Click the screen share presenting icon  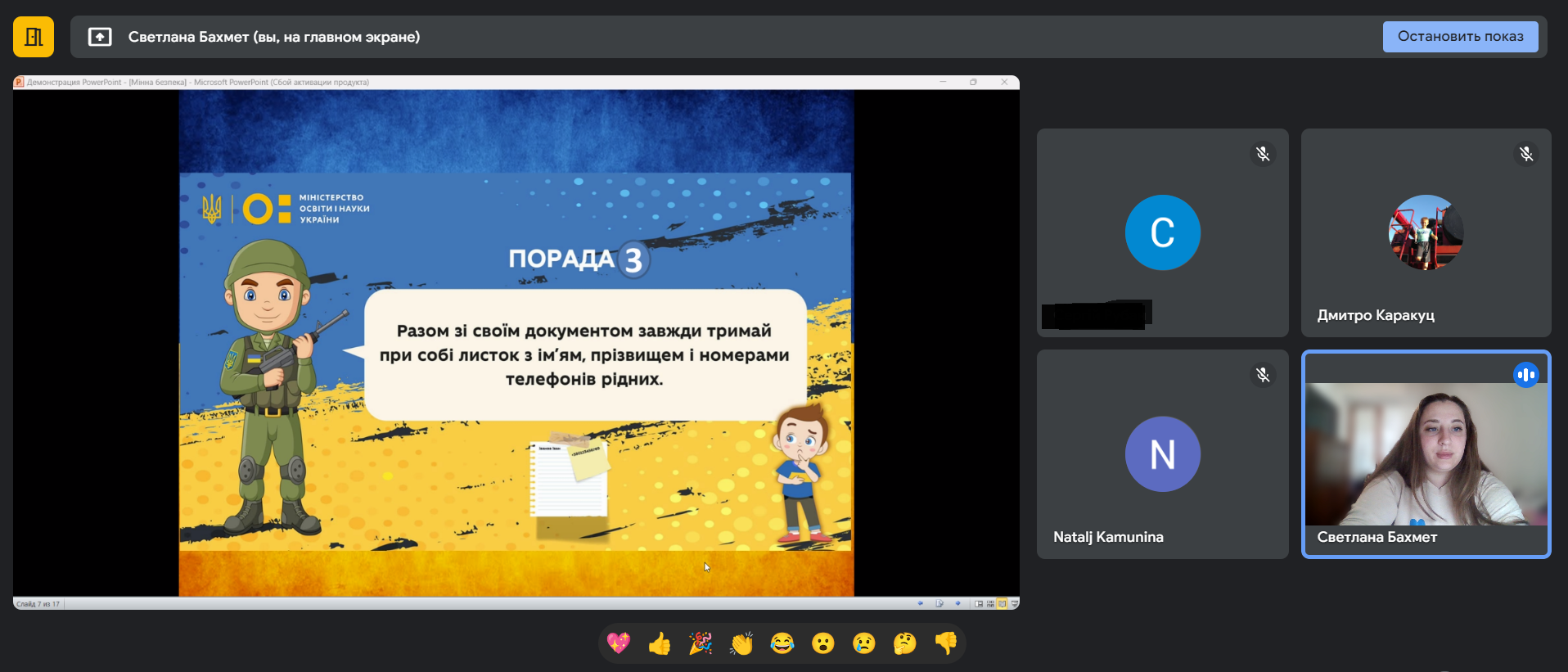point(100,37)
